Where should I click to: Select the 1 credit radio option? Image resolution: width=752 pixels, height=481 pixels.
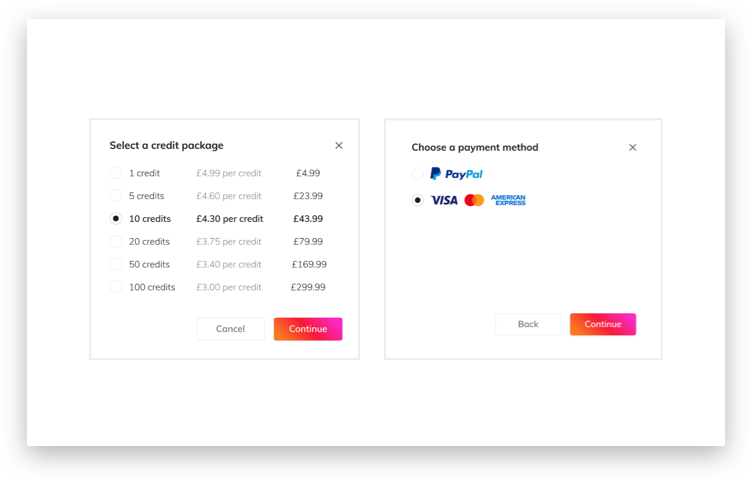tap(116, 173)
